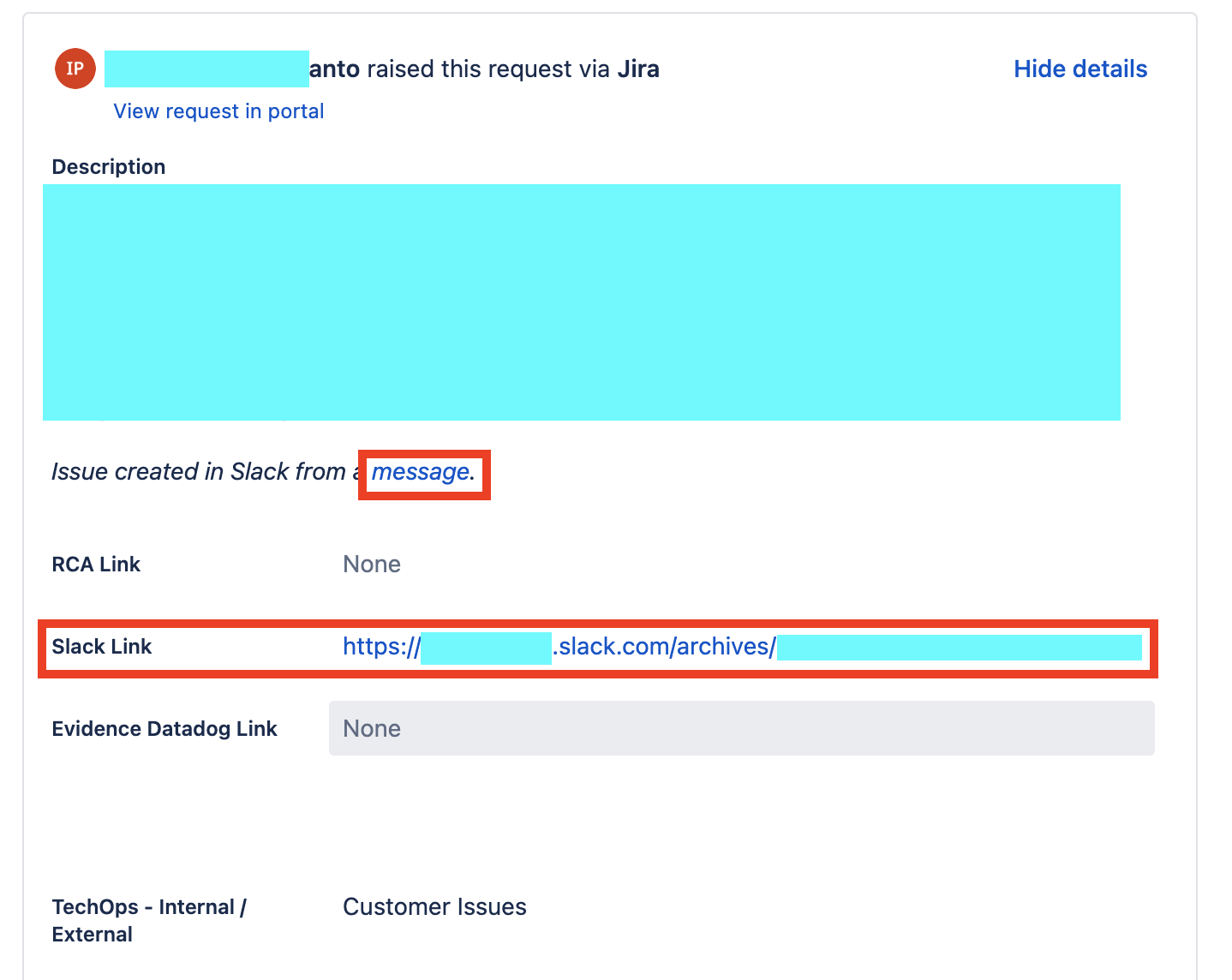Click the IP user avatar
Image resolution: width=1232 pixels, height=980 pixels.
pos(75,69)
